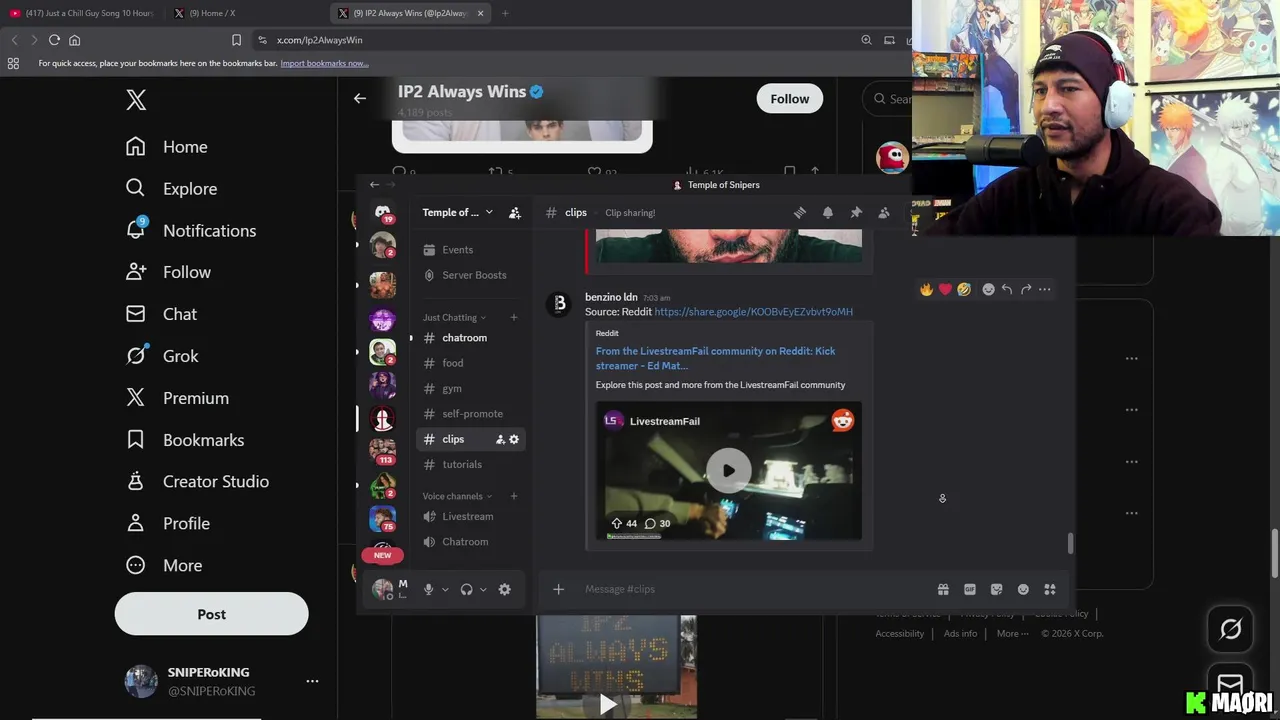Show pinned messages in #clips
The width and height of the screenshot is (1280, 720).
click(x=856, y=212)
